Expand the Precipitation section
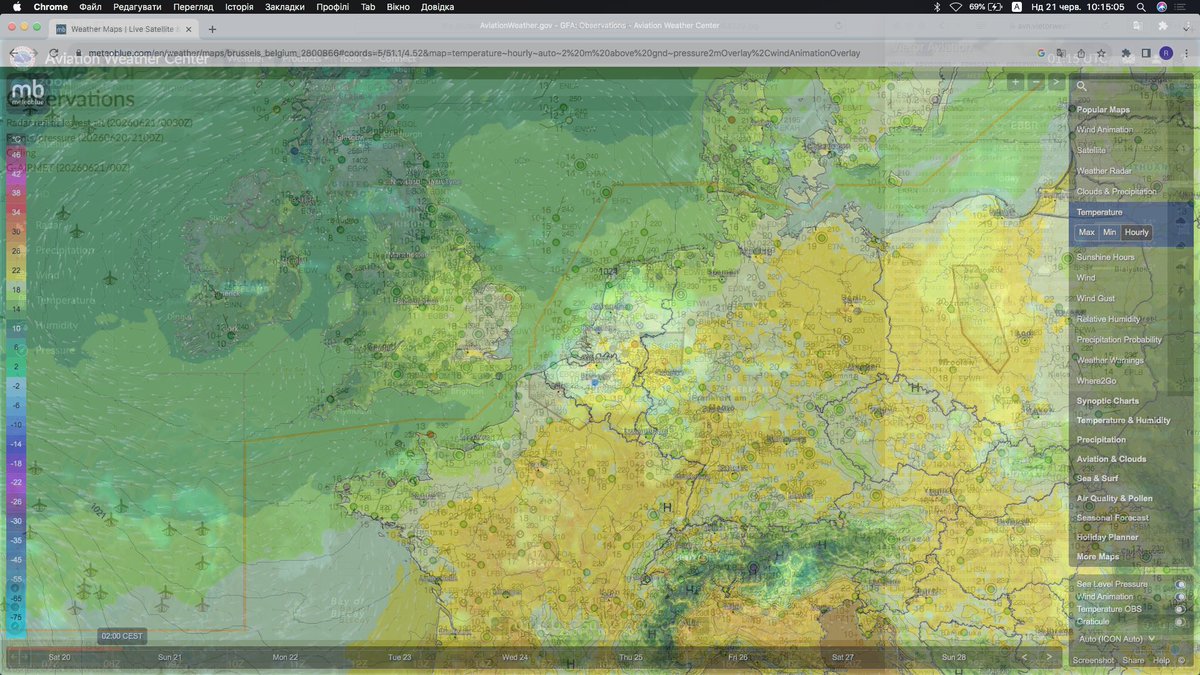 click(1101, 440)
